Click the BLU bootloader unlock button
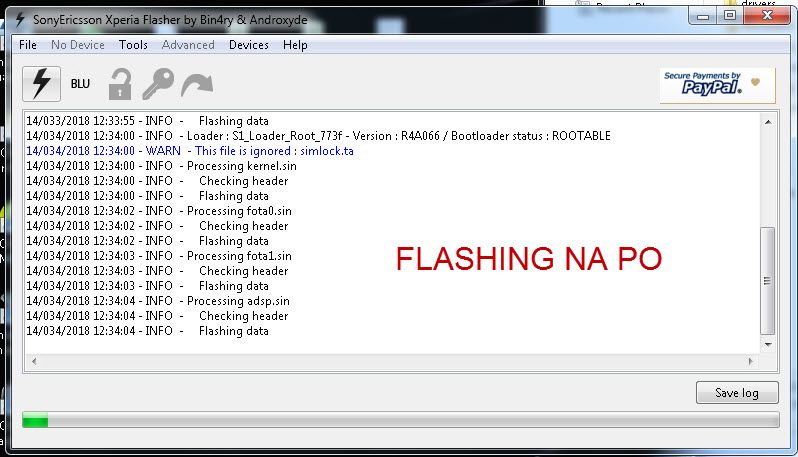 [x=80, y=84]
